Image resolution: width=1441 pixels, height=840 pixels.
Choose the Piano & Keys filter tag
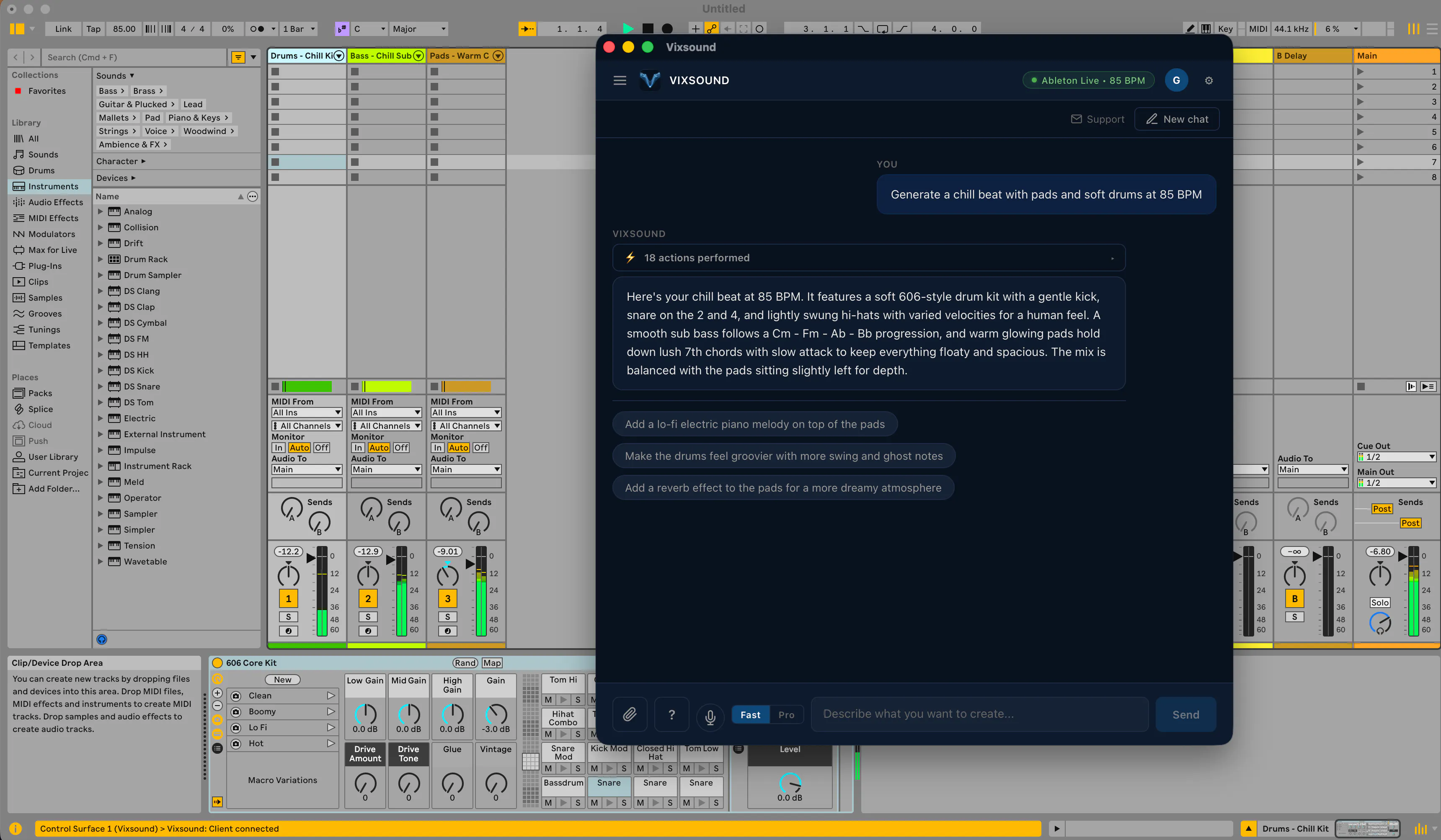[x=199, y=118]
